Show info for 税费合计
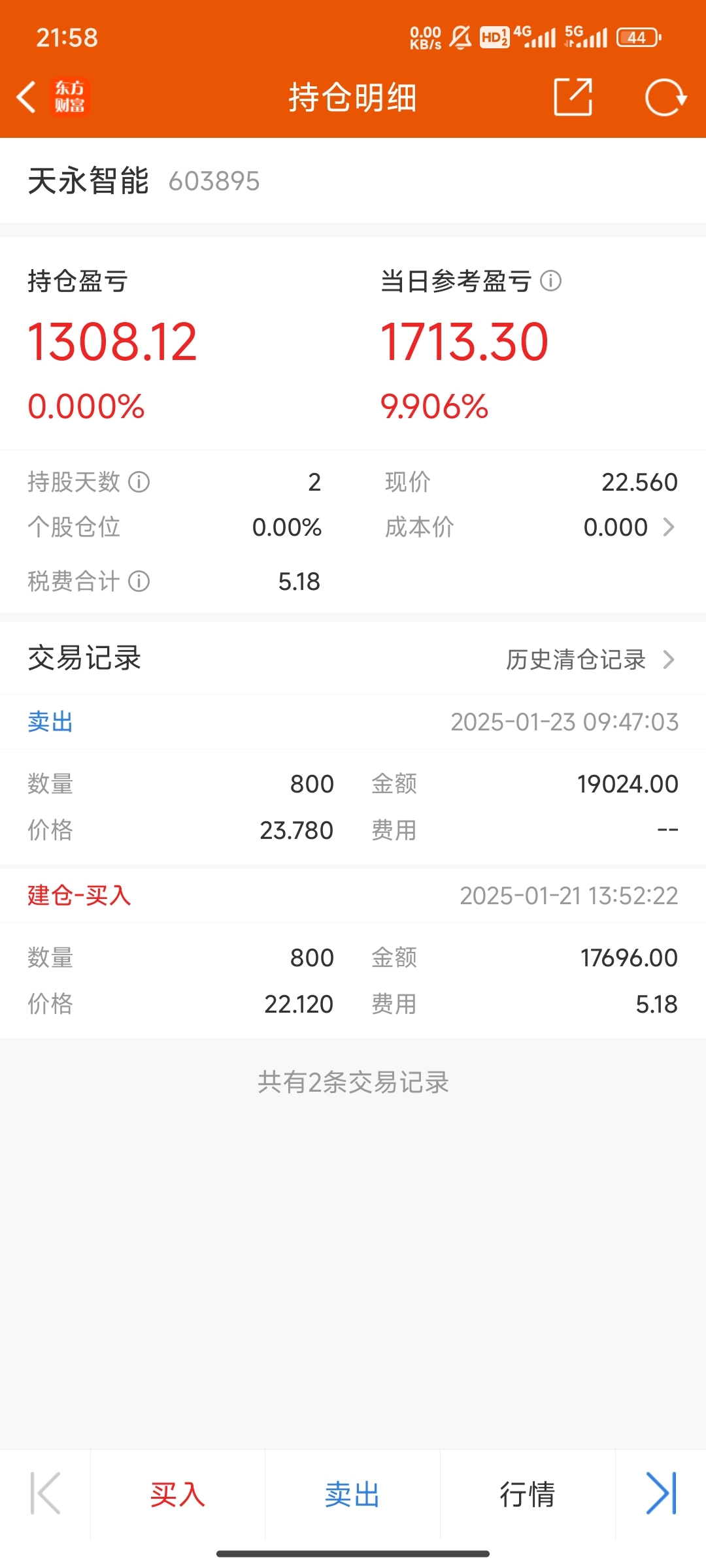Image resolution: width=706 pixels, height=1568 pixels. 139,581
